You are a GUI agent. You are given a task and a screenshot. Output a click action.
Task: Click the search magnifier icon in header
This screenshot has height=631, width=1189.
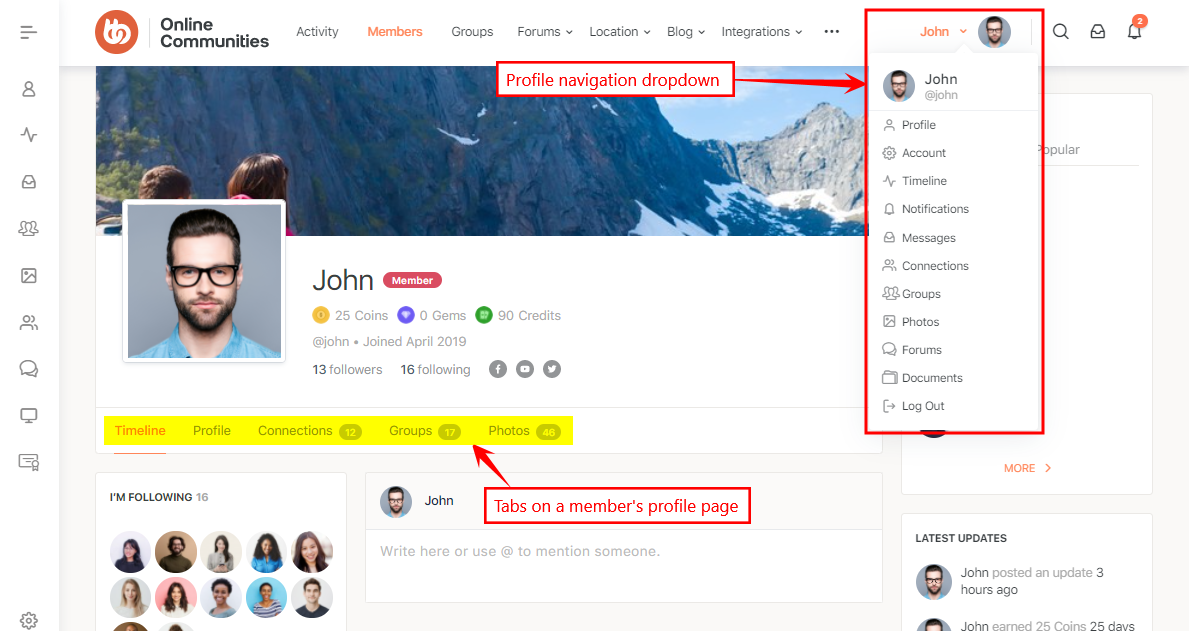pos(1061,32)
